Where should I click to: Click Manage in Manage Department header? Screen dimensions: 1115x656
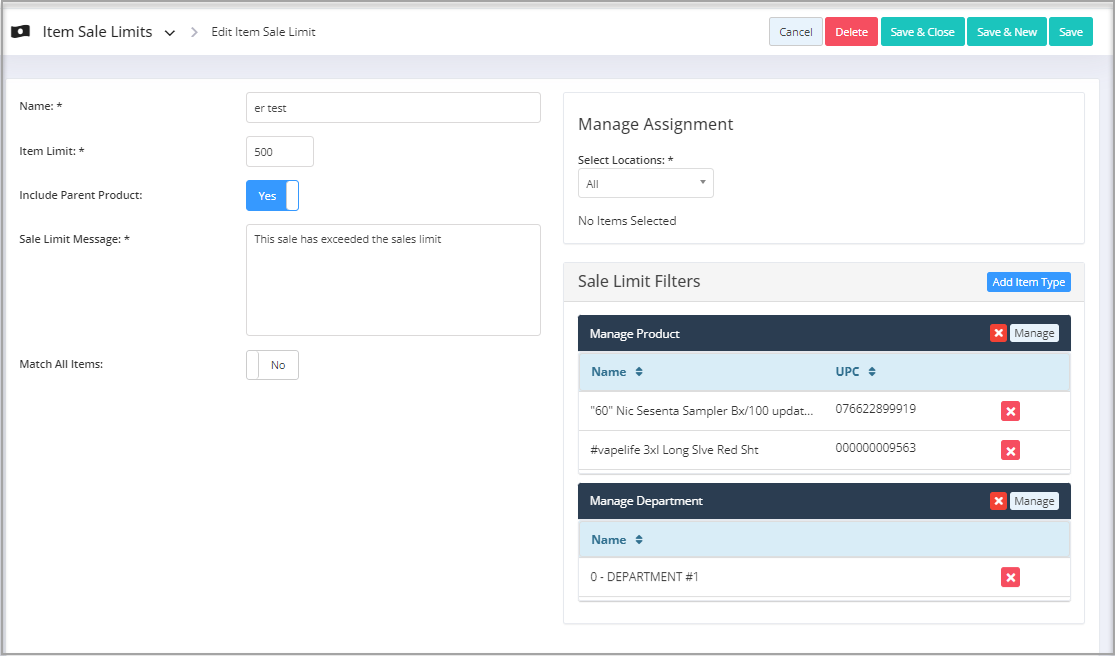[1034, 501]
